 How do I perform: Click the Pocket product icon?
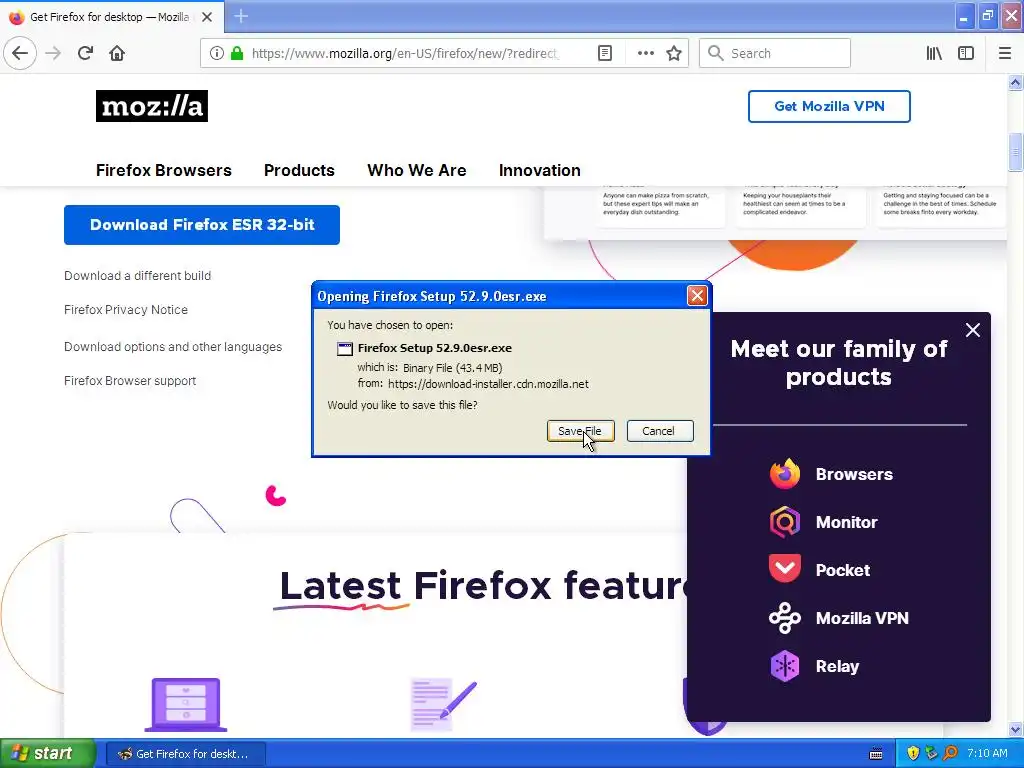pyautogui.click(x=784, y=569)
